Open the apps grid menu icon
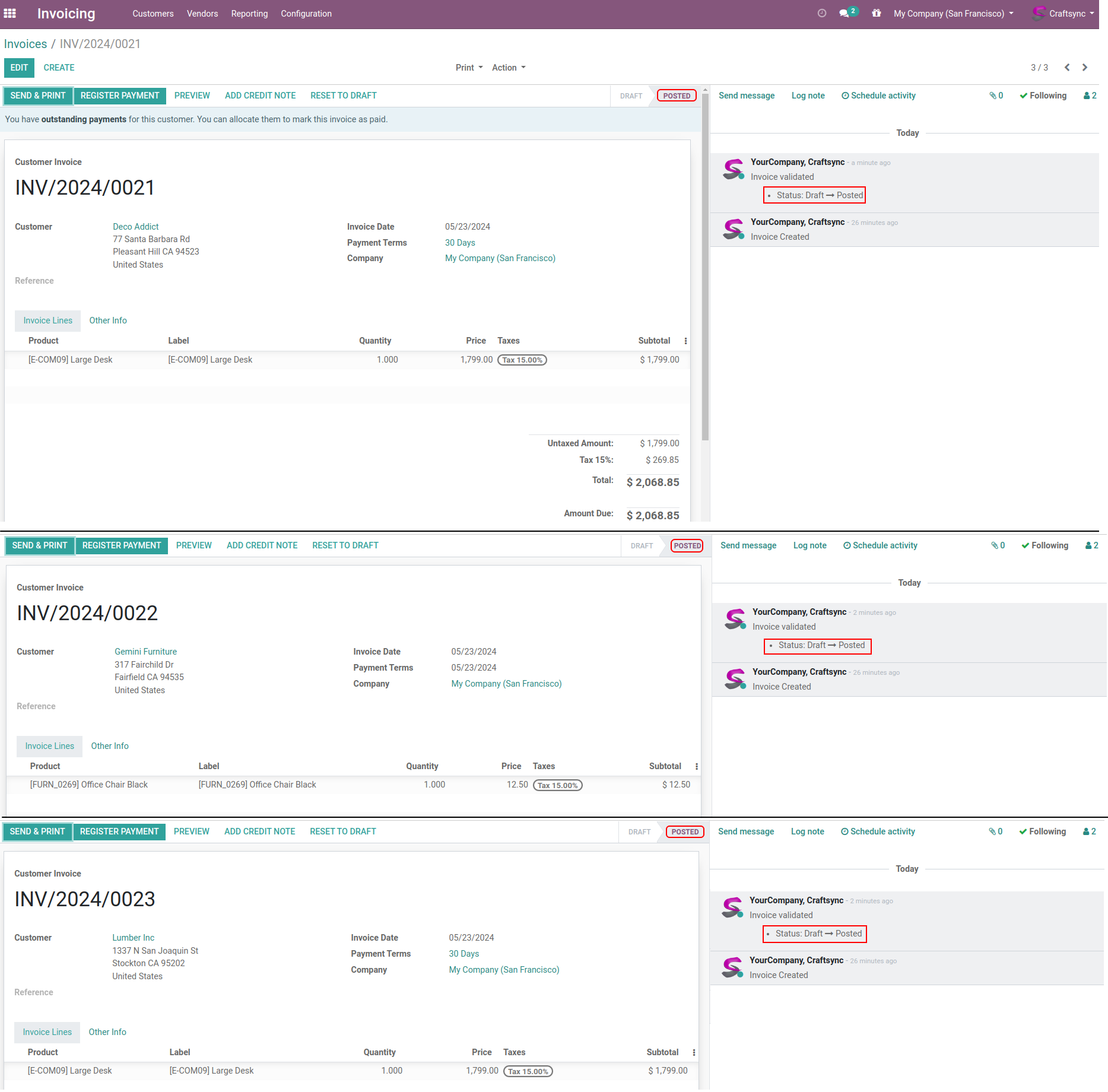1108x1092 pixels. tap(10, 13)
